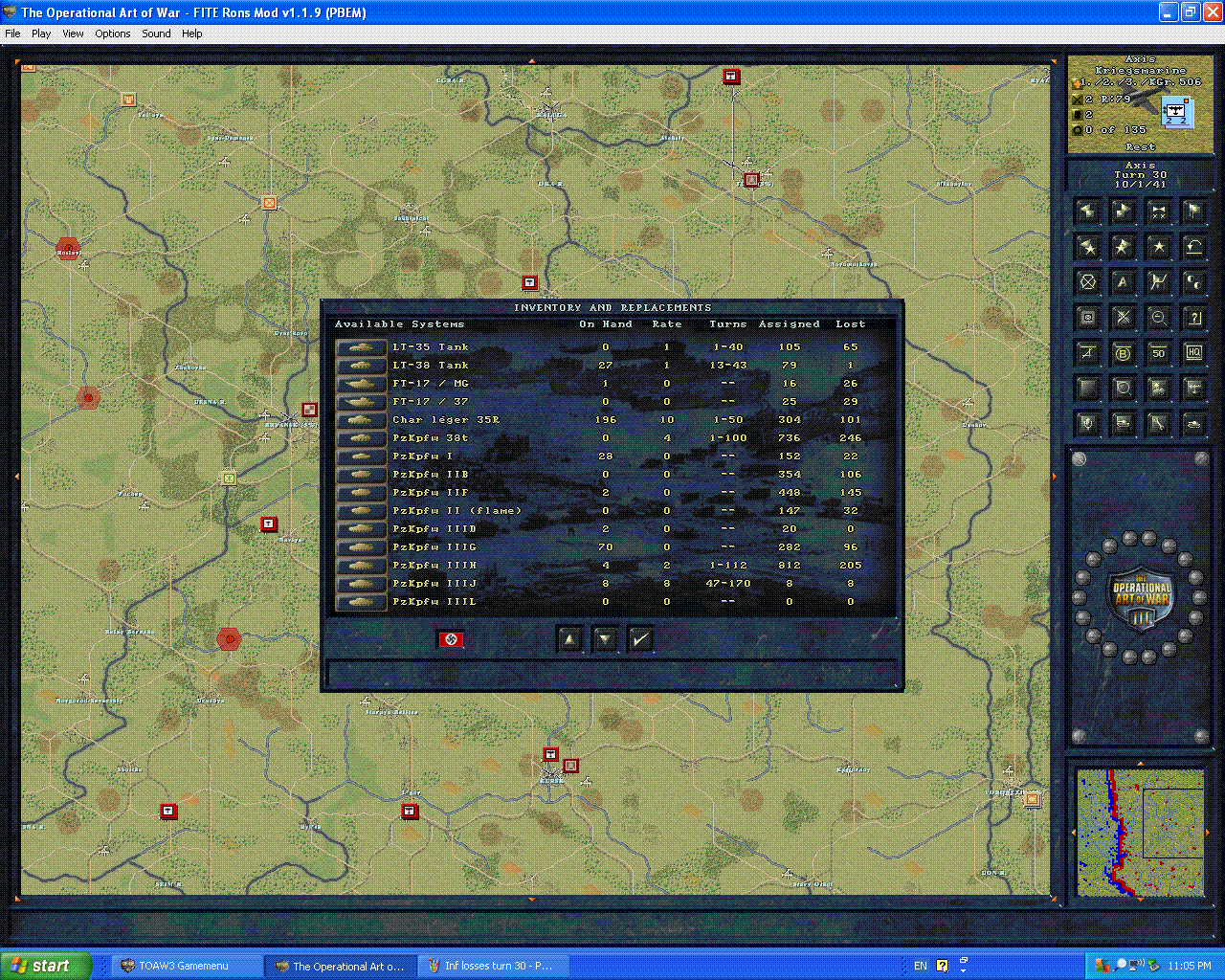This screenshot has height=980, width=1225.
Task: Click the scroll-up arrow button in the inventory dialog
Action: coord(569,639)
